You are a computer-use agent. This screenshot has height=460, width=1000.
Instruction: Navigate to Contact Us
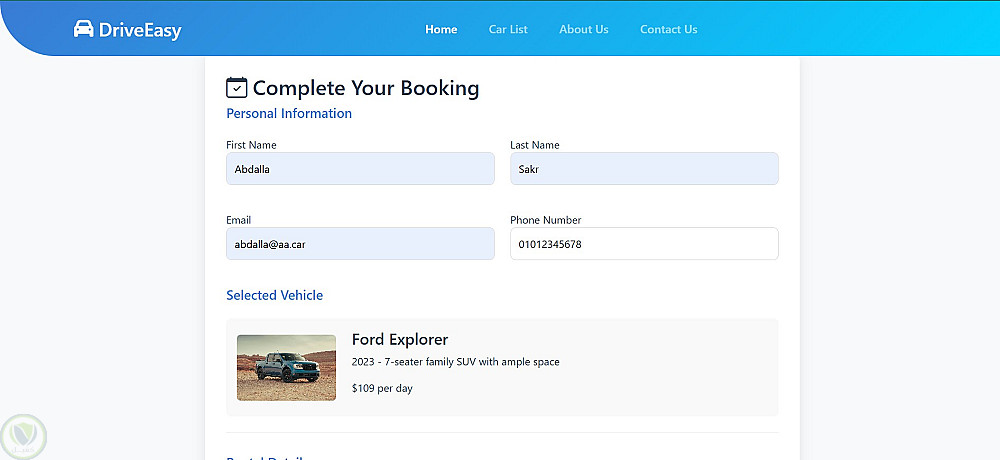click(668, 29)
